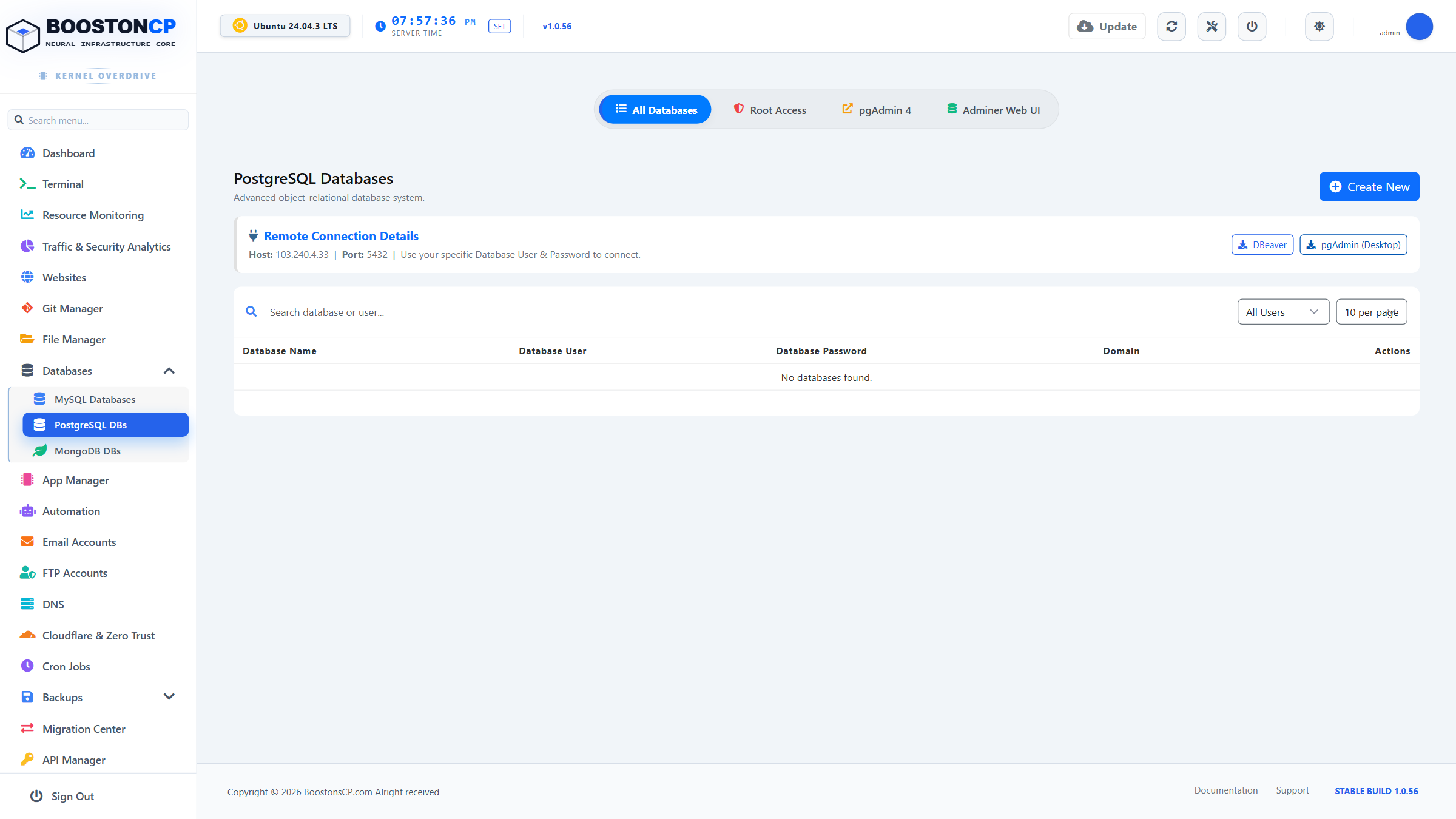Click Create New database button
This screenshot has width=1456, height=819.
tap(1369, 187)
